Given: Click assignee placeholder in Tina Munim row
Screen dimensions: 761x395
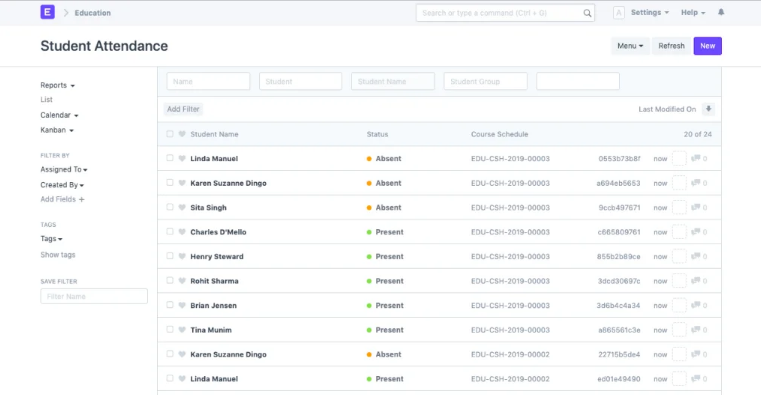Looking at the screenshot, I should 679,329.
